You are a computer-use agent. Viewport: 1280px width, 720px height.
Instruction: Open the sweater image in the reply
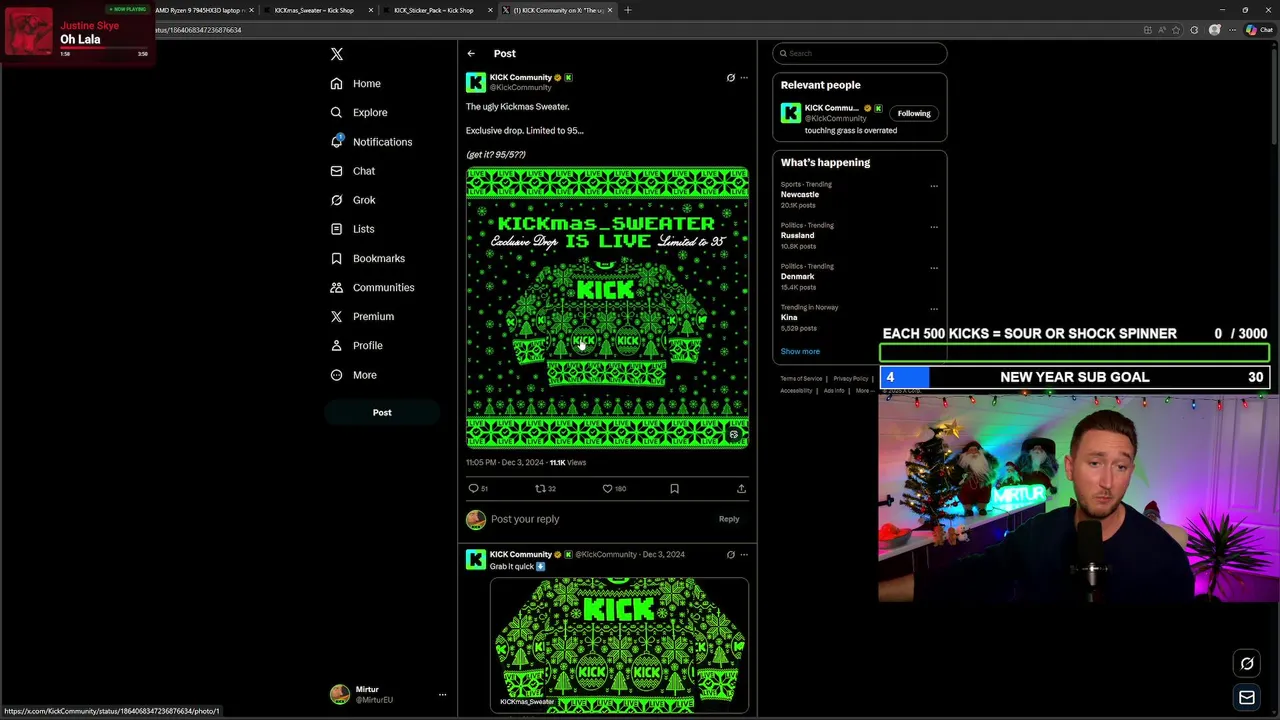[x=619, y=645]
